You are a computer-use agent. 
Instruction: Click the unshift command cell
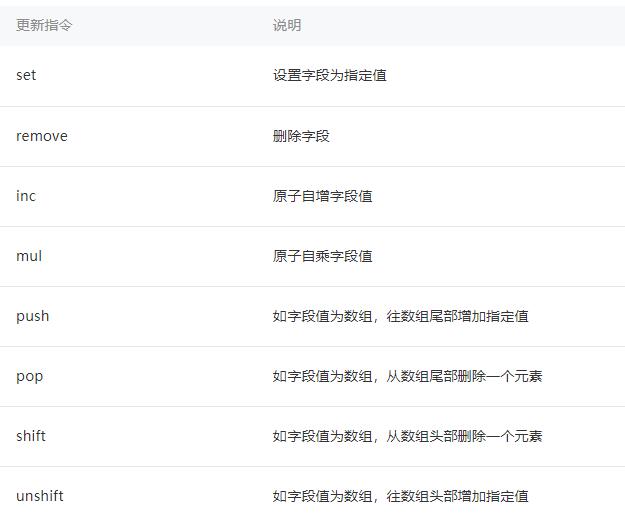coord(40,496)
